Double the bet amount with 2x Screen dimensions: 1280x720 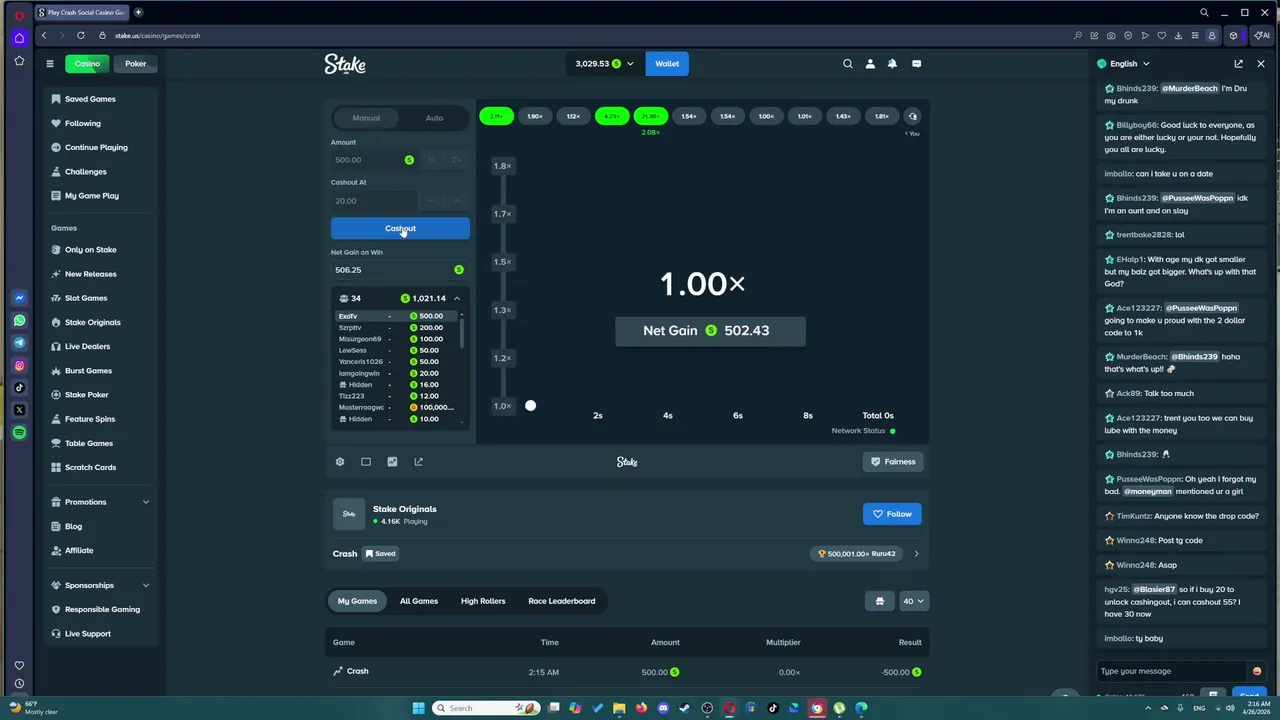tap(456, 160)
